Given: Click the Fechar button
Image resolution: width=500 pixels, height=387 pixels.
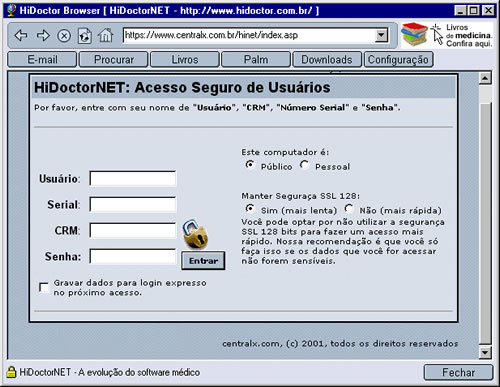Looking at the screenshot, I should (458, 372).
